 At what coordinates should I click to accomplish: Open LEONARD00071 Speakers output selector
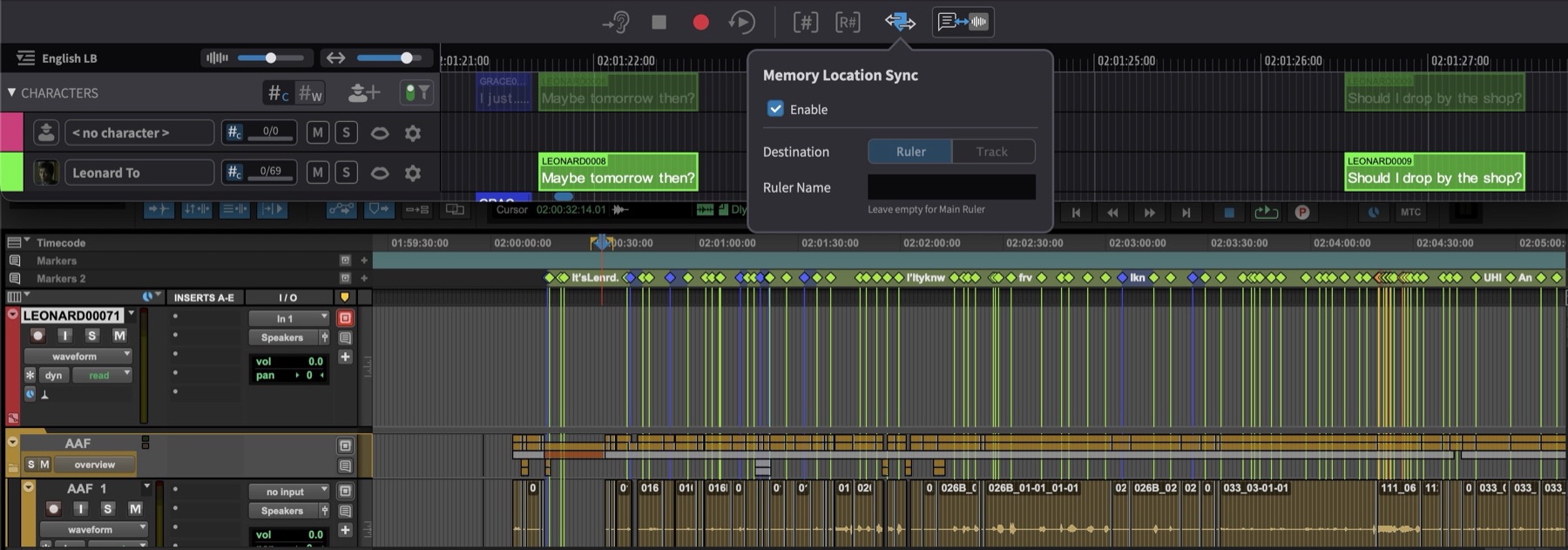click(x=282, y=337)
